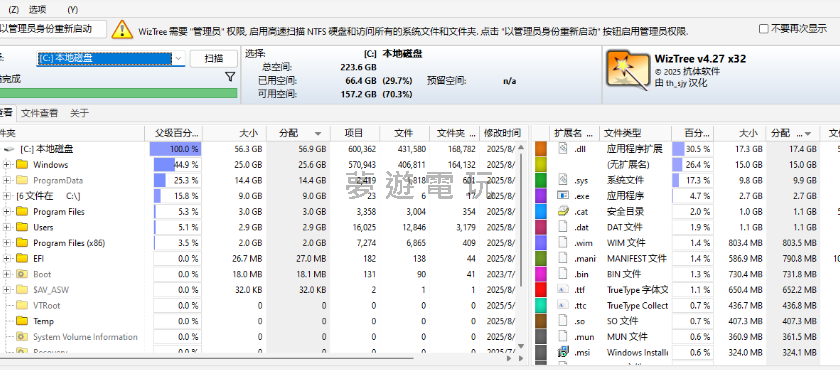Sort by 扩展名 column header
The height and width of the screenshot is (370, 840).
tap(574, 133)
